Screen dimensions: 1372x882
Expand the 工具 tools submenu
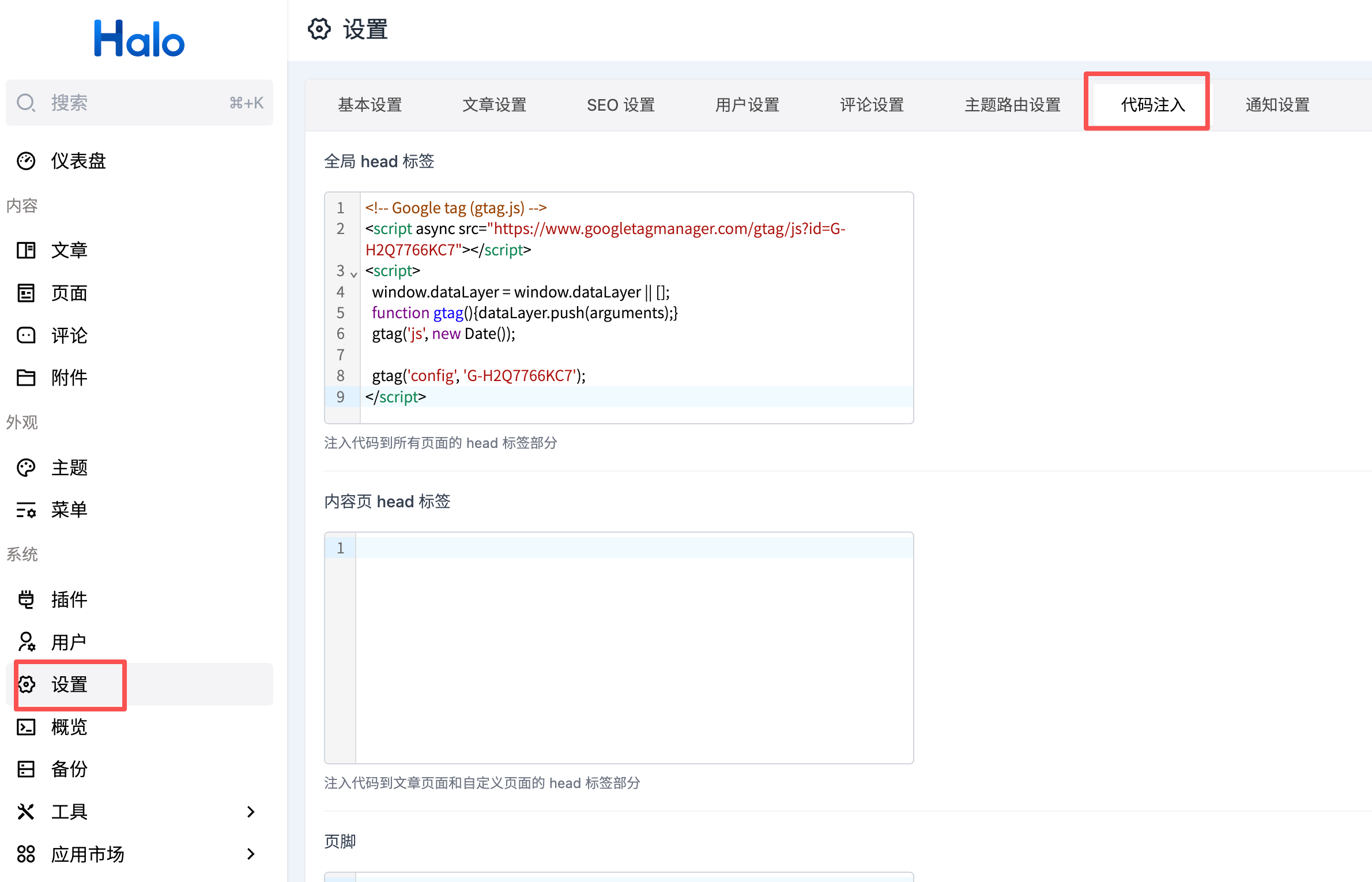[251, 812]
